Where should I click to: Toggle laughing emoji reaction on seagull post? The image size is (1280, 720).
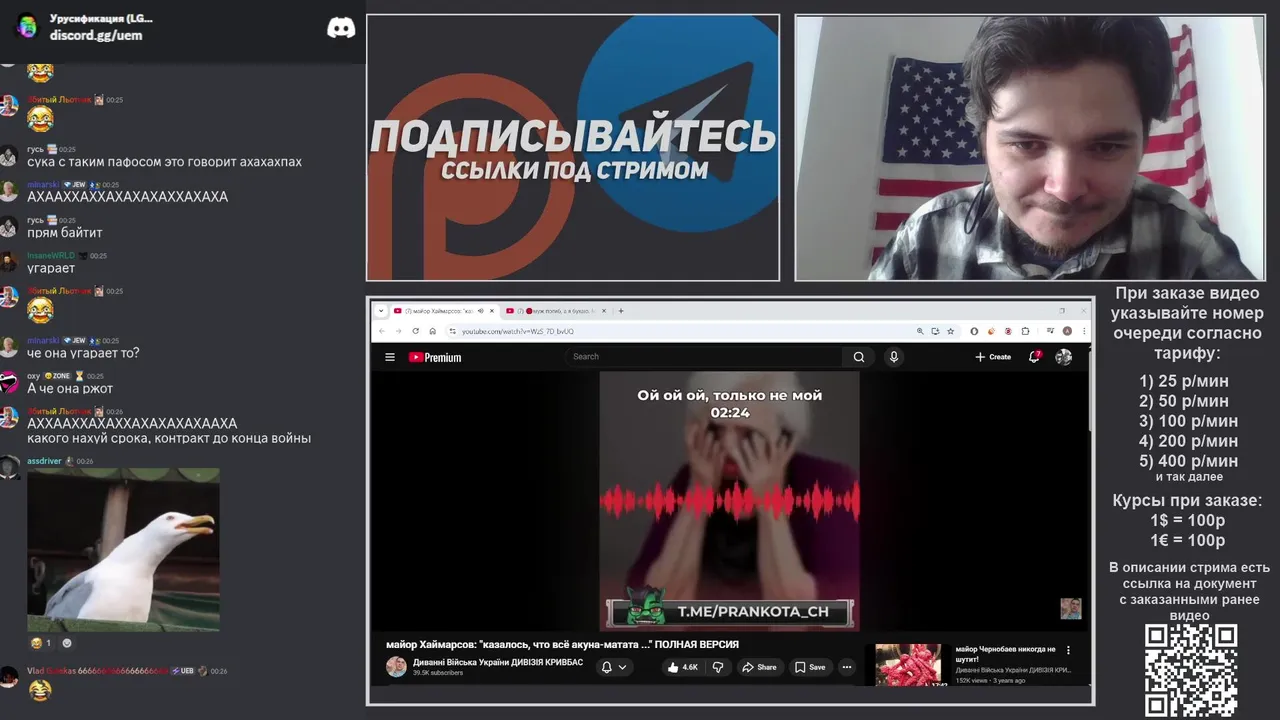[41, 643]
